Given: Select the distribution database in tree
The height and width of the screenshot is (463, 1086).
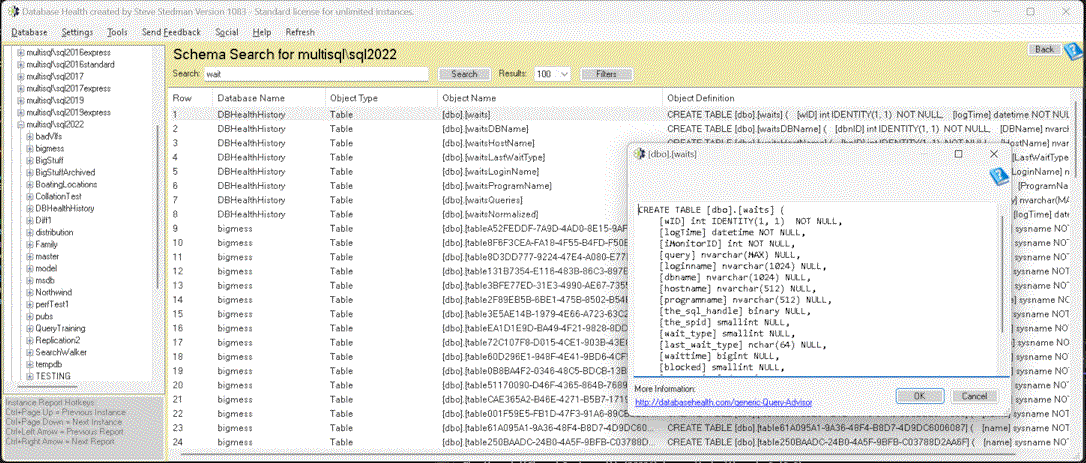Looking at the screenshot, I should pos(55,232).
